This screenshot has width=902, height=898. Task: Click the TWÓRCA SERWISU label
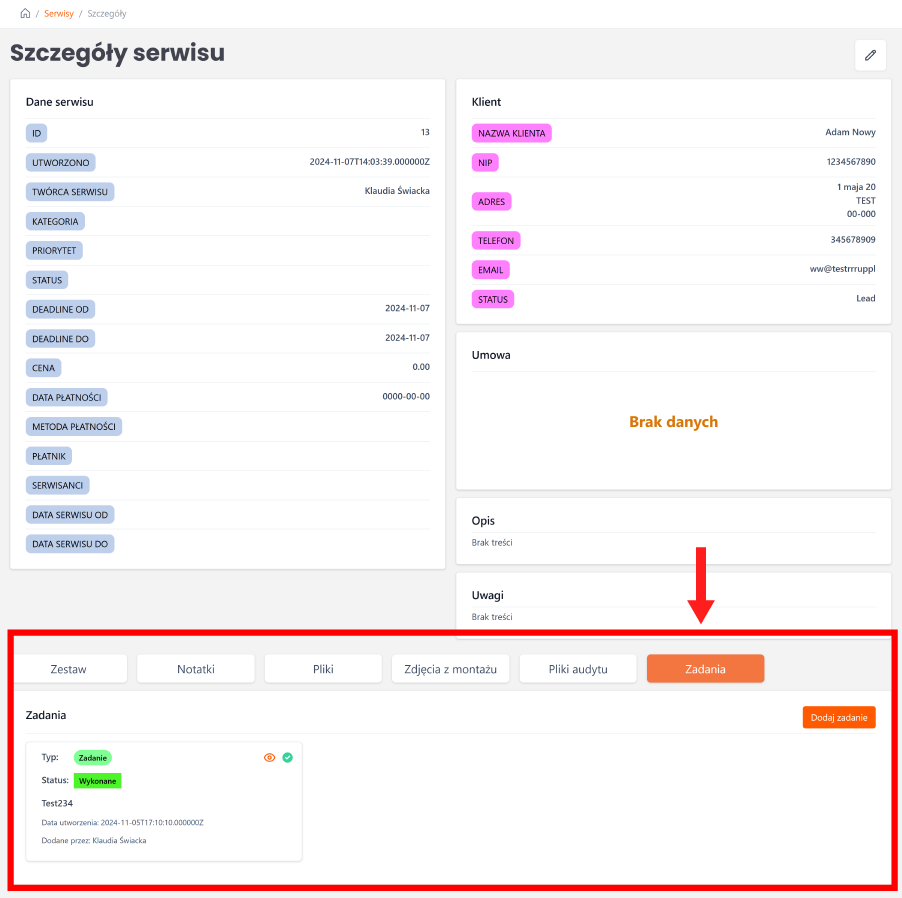click(x=70, y=191)
